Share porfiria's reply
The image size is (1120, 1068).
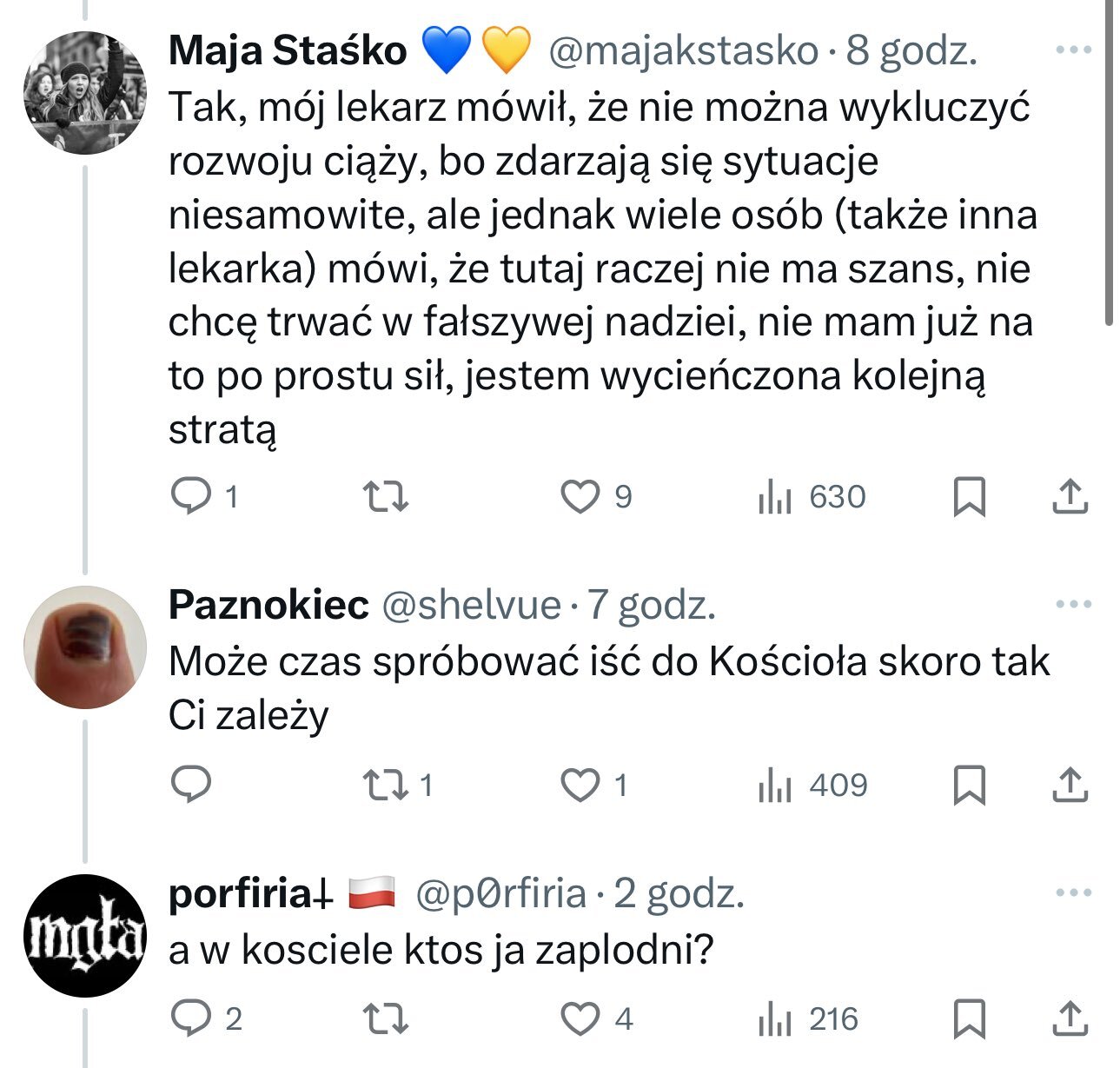1070,1018
